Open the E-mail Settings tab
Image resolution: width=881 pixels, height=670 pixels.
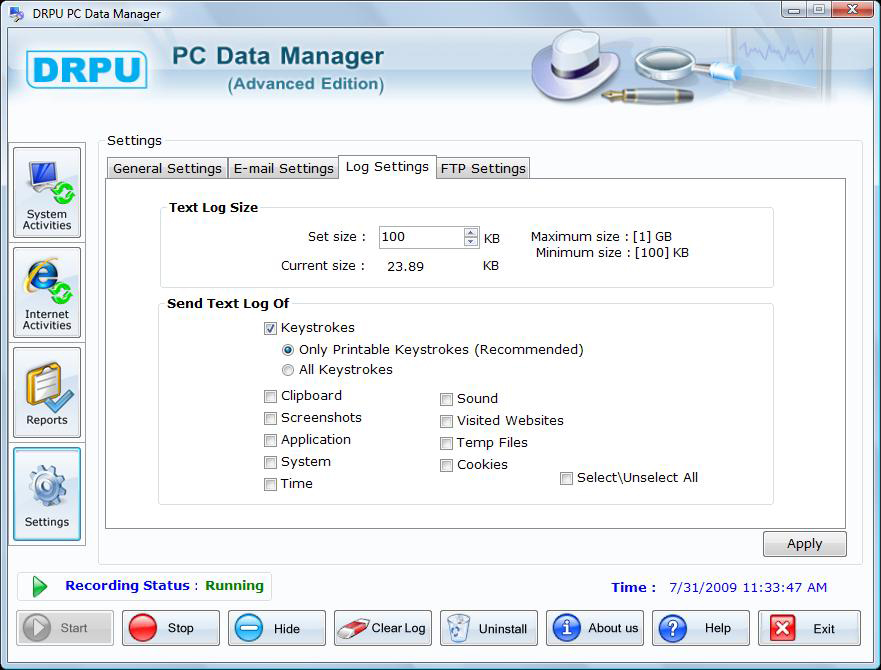[284, 168]
